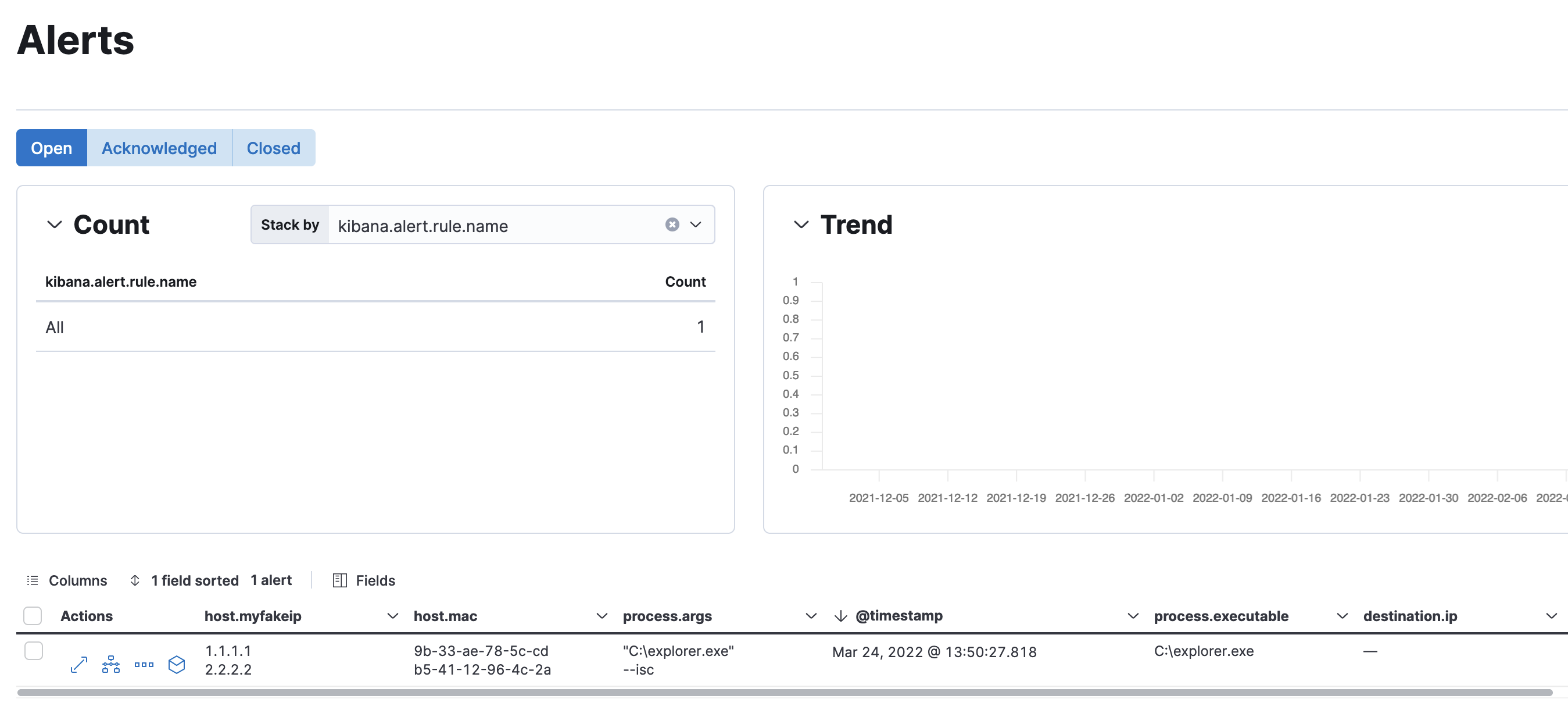Check the select-all alerts checkbox

point(33,616)
